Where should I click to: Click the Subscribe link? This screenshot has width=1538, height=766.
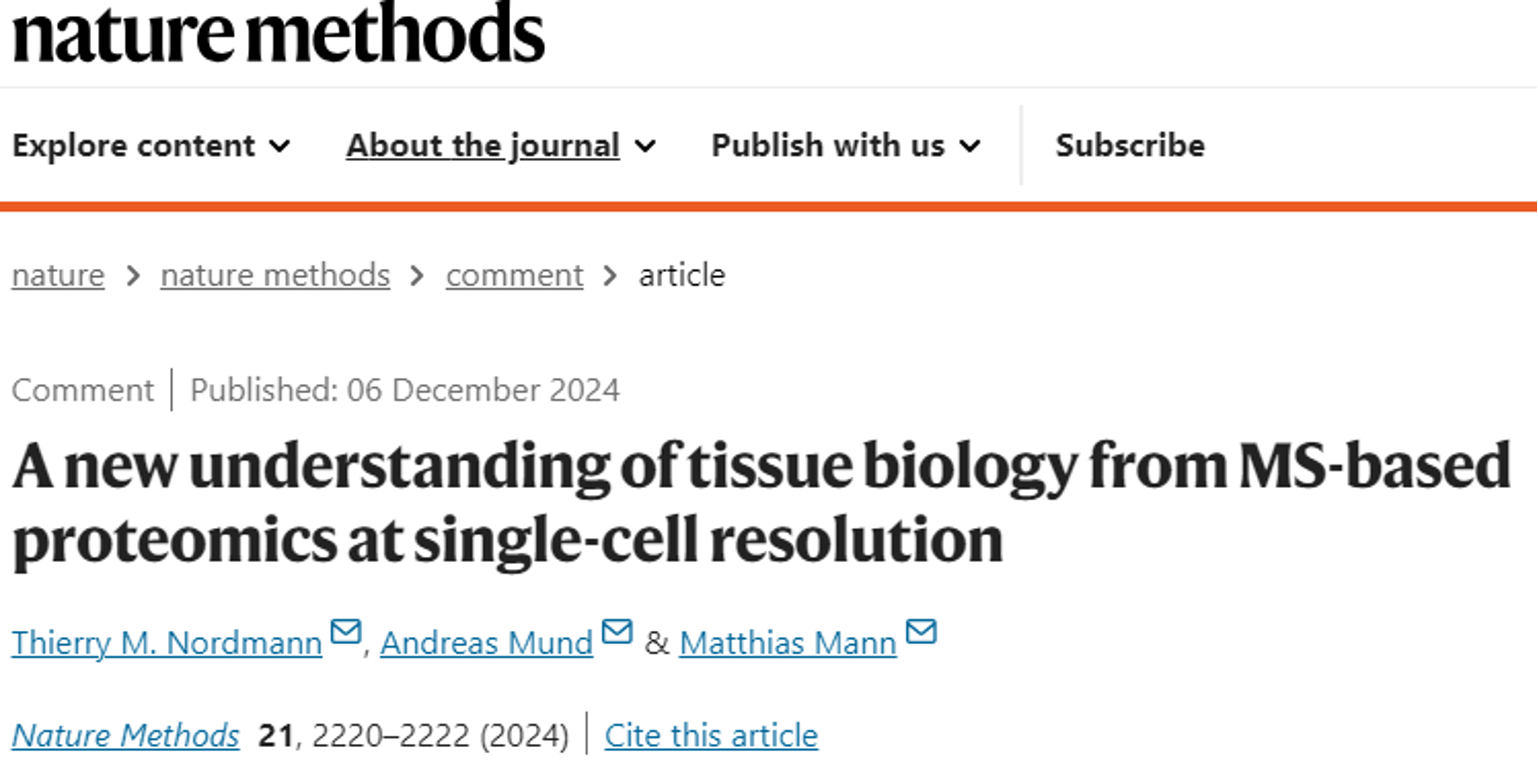[1130, 146]
